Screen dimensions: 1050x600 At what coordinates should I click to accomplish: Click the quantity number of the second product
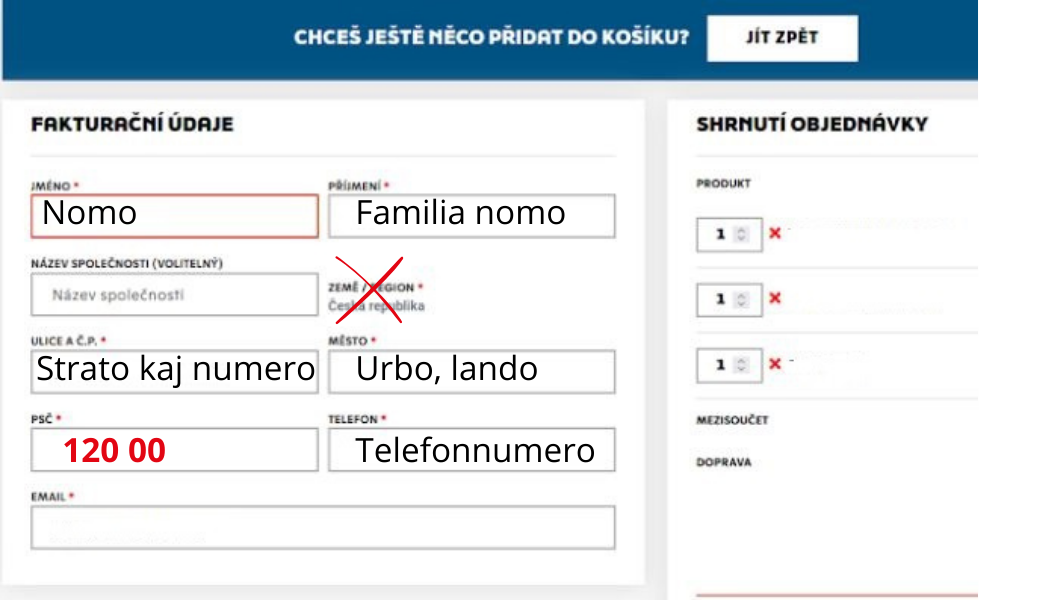click(719, 299)
